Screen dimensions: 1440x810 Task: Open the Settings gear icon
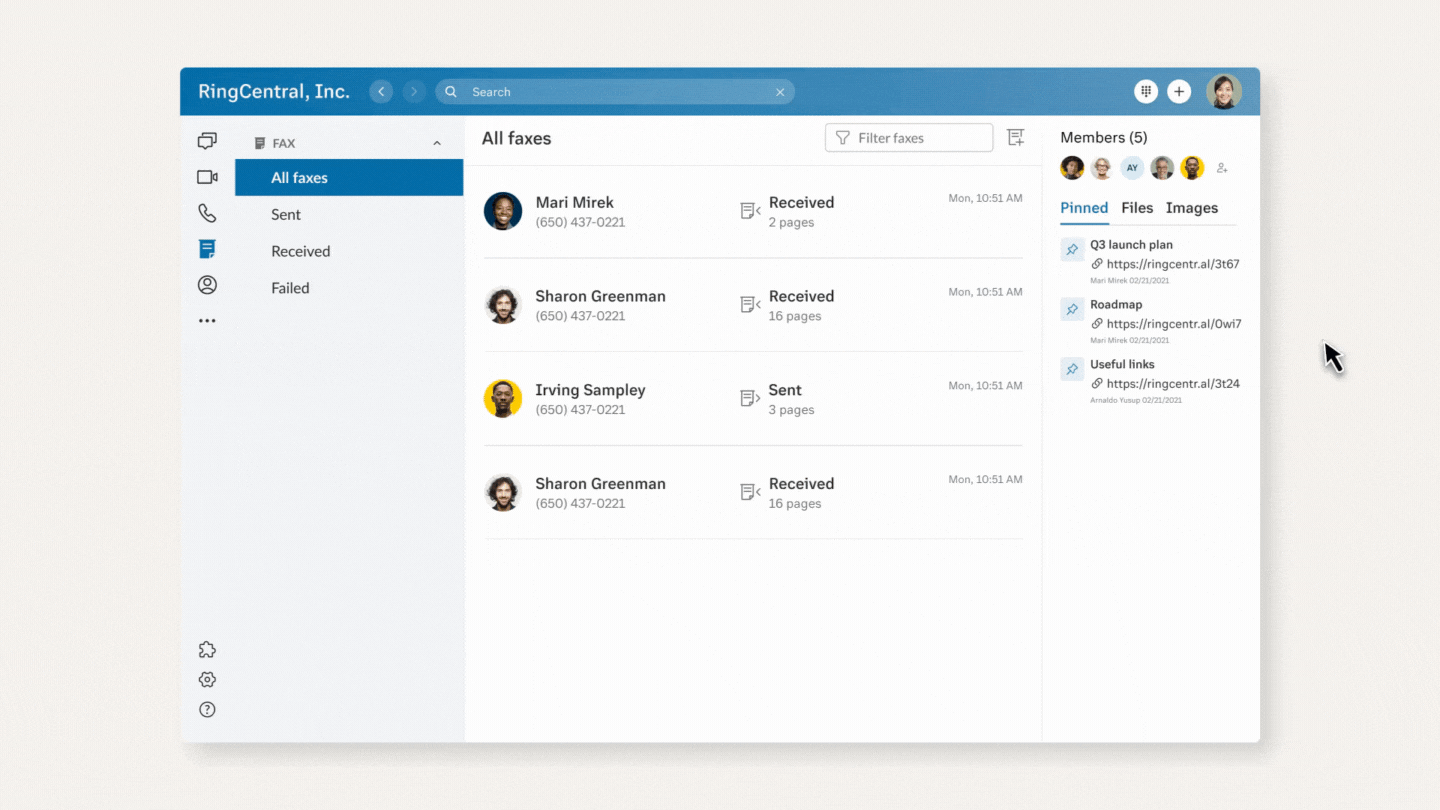(x=207, y=680)
